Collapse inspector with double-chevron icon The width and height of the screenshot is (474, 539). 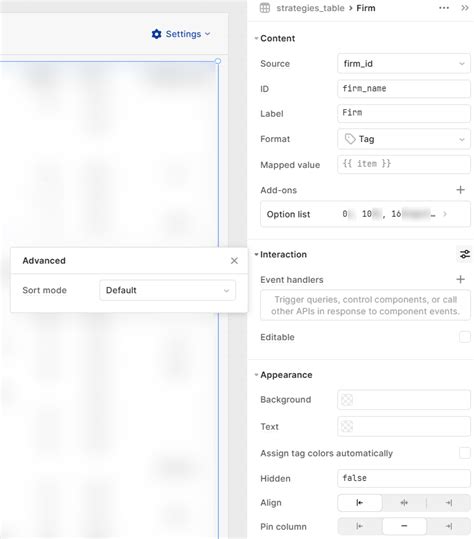pyautogui.click(x=464, y=8)
